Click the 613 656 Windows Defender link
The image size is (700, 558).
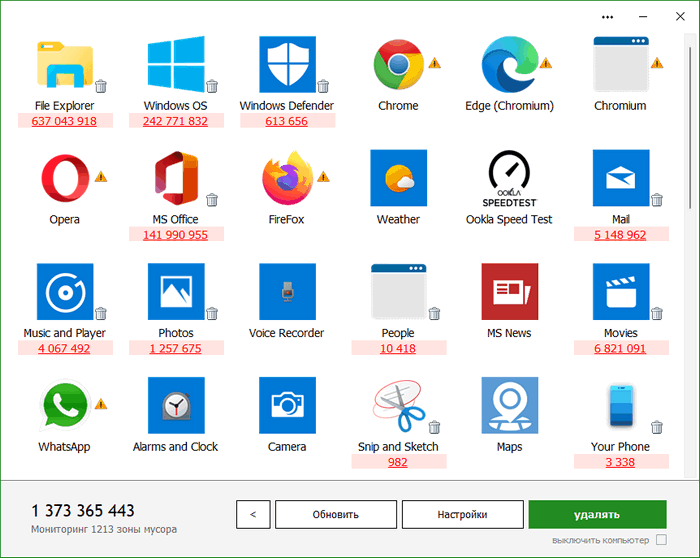[x=287, y=121]
